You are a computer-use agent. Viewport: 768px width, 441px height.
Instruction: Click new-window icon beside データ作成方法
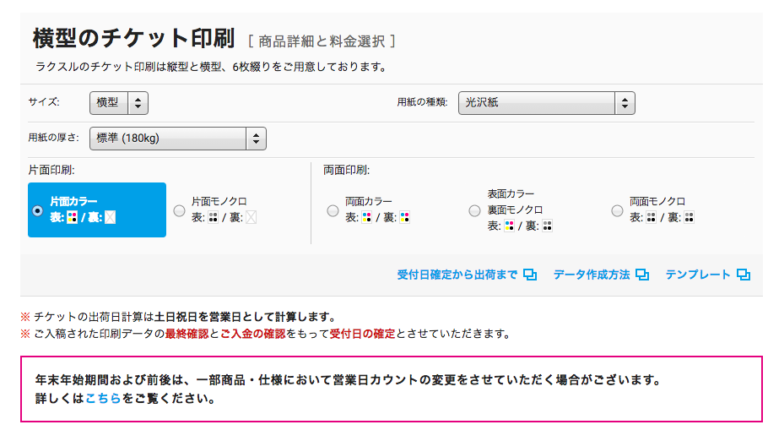tap(642, 275)
